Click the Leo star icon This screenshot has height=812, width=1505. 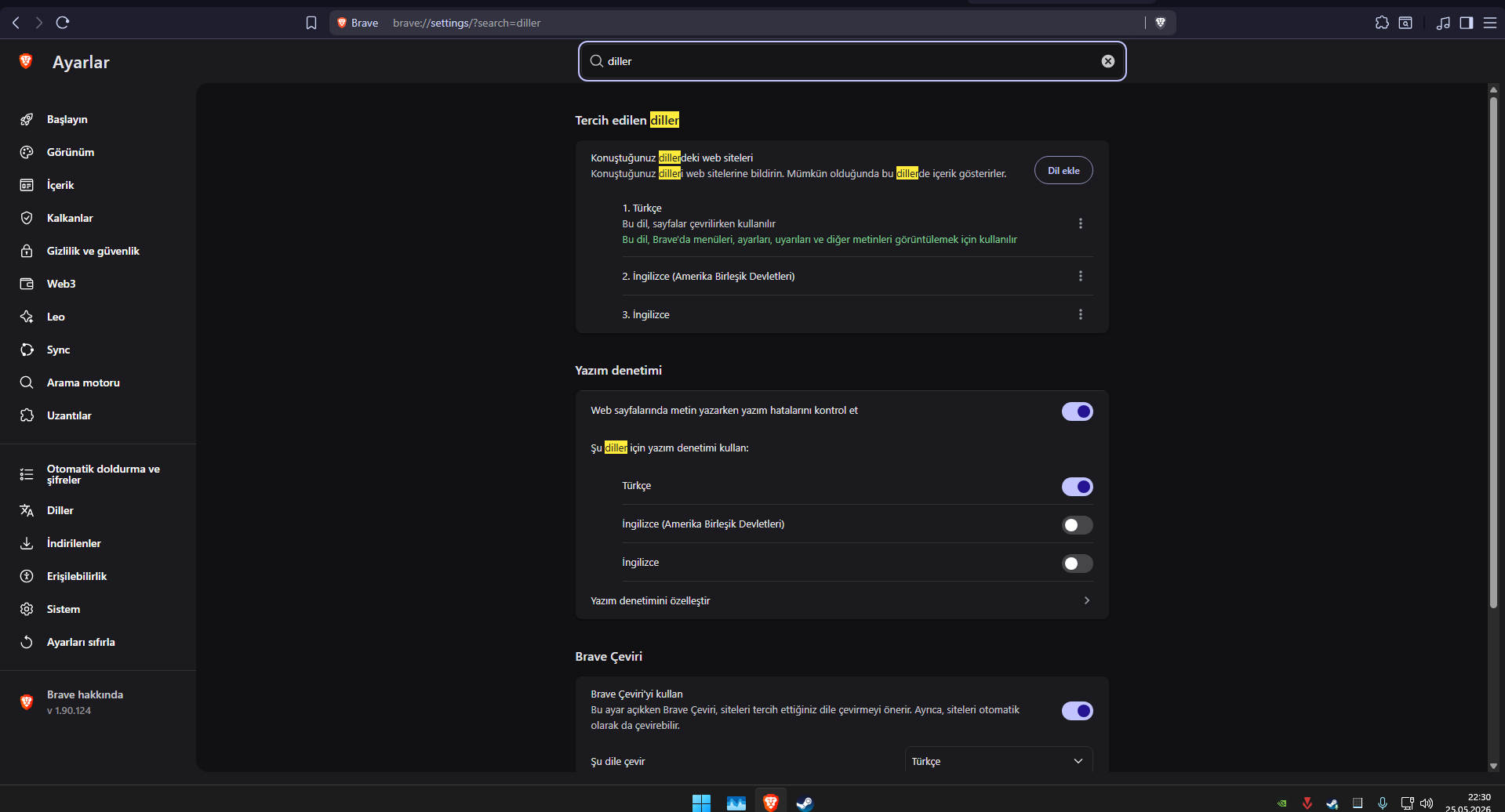point(27,317)
